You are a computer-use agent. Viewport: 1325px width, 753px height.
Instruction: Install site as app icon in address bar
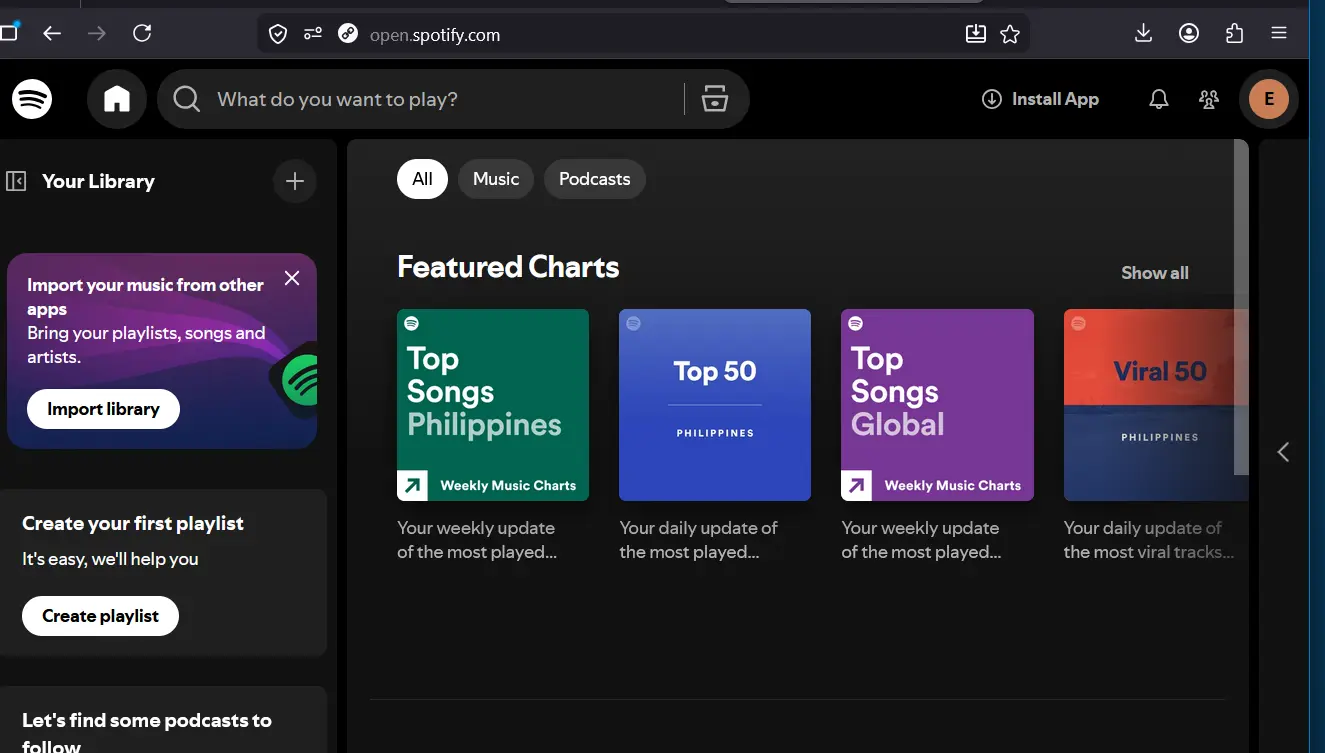(x=976, y=34)
